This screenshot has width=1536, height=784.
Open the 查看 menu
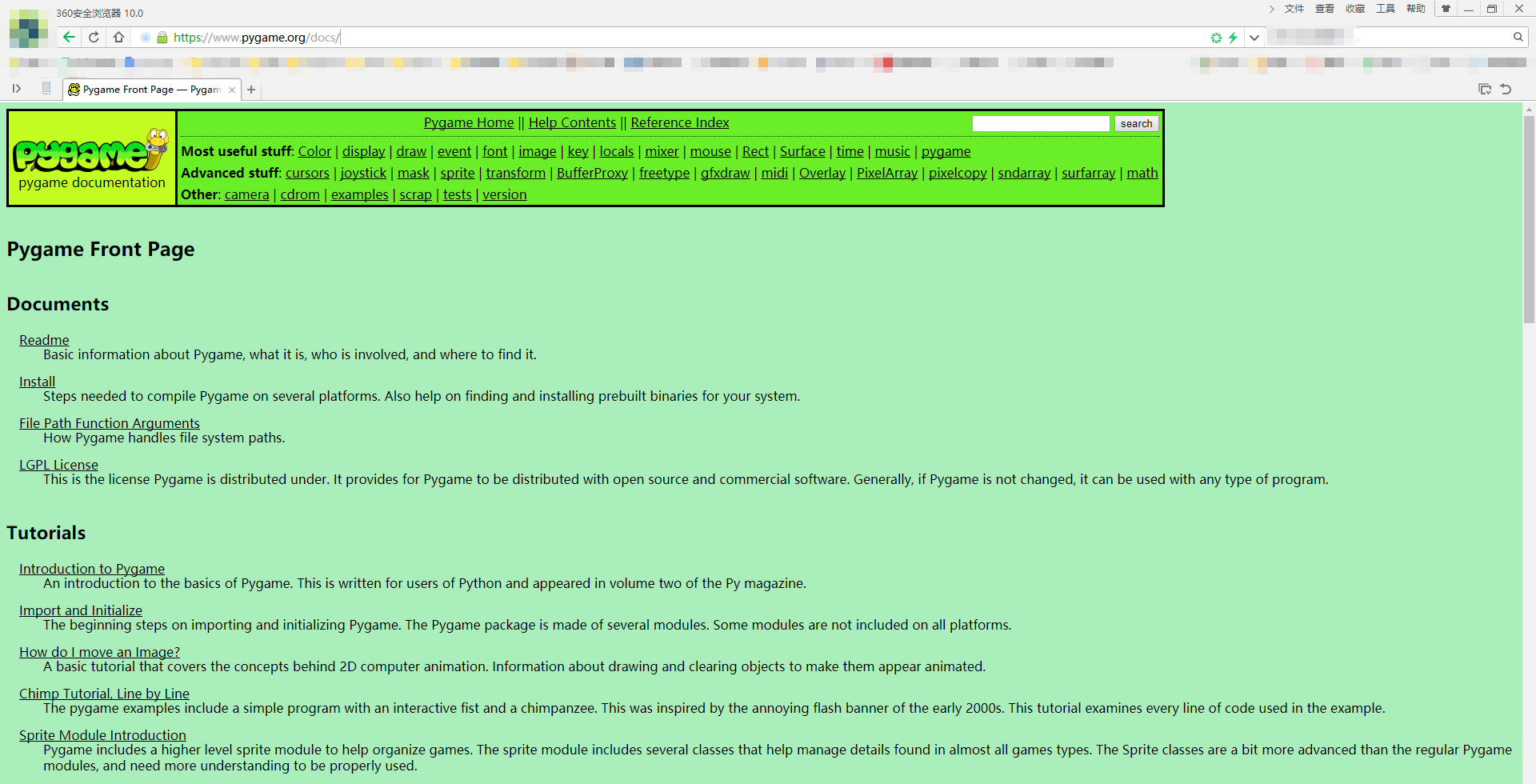1325,9
